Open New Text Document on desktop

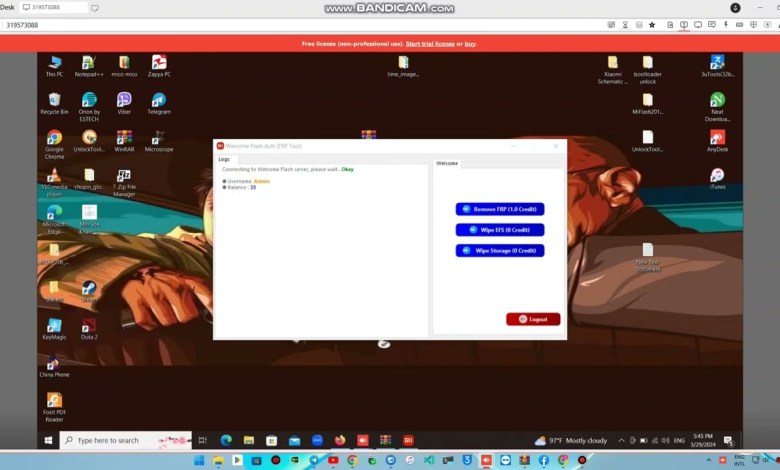[648, 257]
